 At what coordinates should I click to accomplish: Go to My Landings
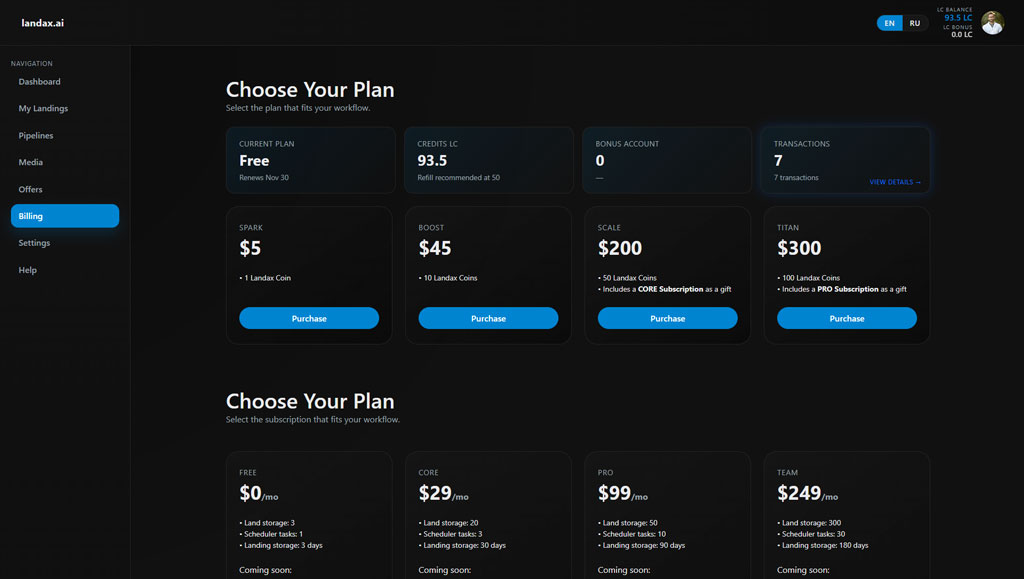click(43, 109)
